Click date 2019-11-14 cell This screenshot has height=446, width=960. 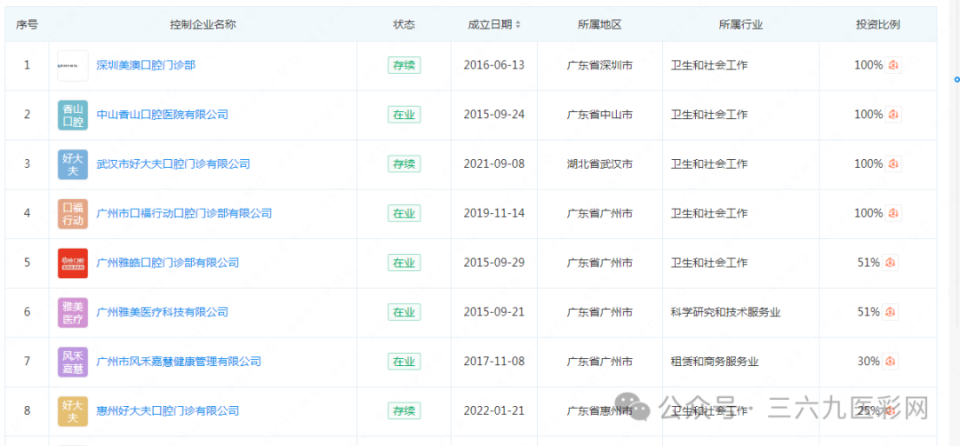[494, 213]
